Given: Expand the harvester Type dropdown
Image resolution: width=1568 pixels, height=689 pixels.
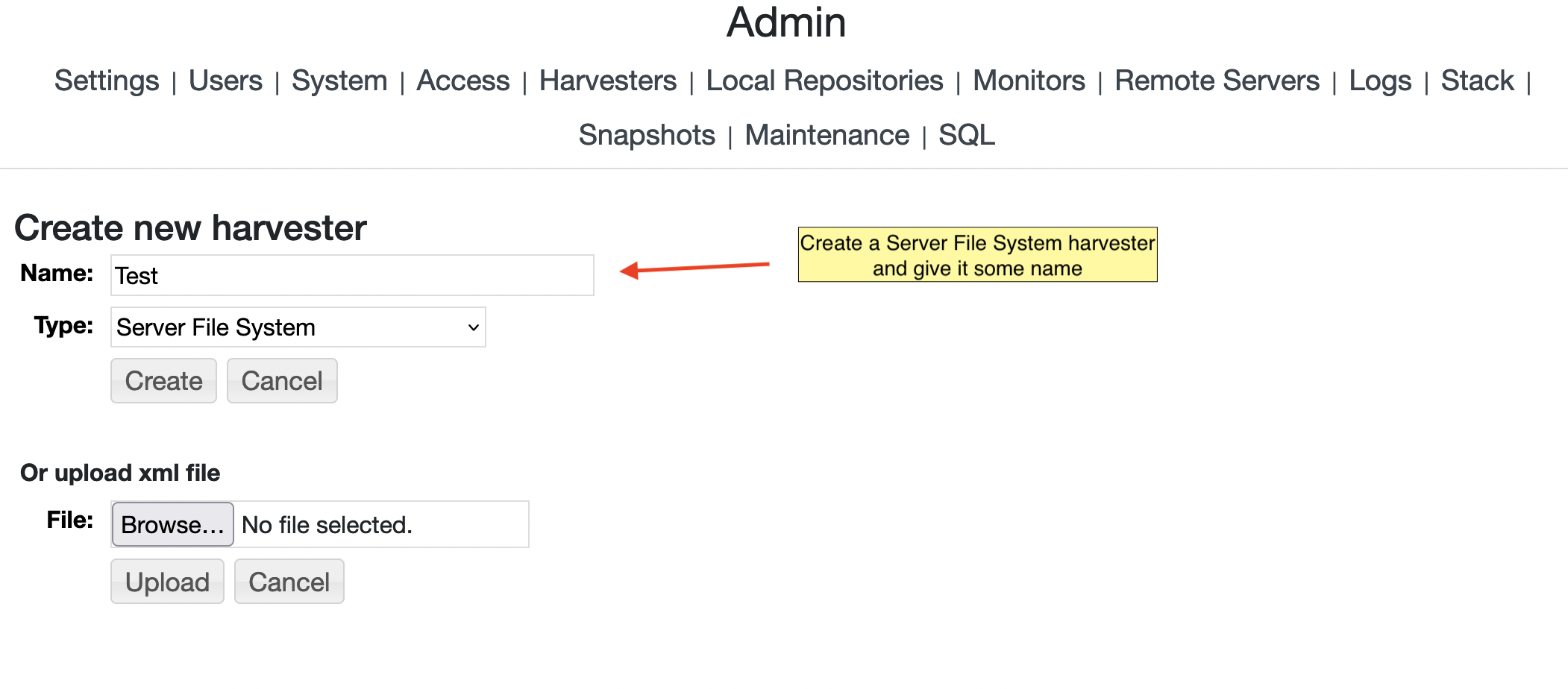Looking at the screenshot, I should pyautogui.click(x=298, y=327).
